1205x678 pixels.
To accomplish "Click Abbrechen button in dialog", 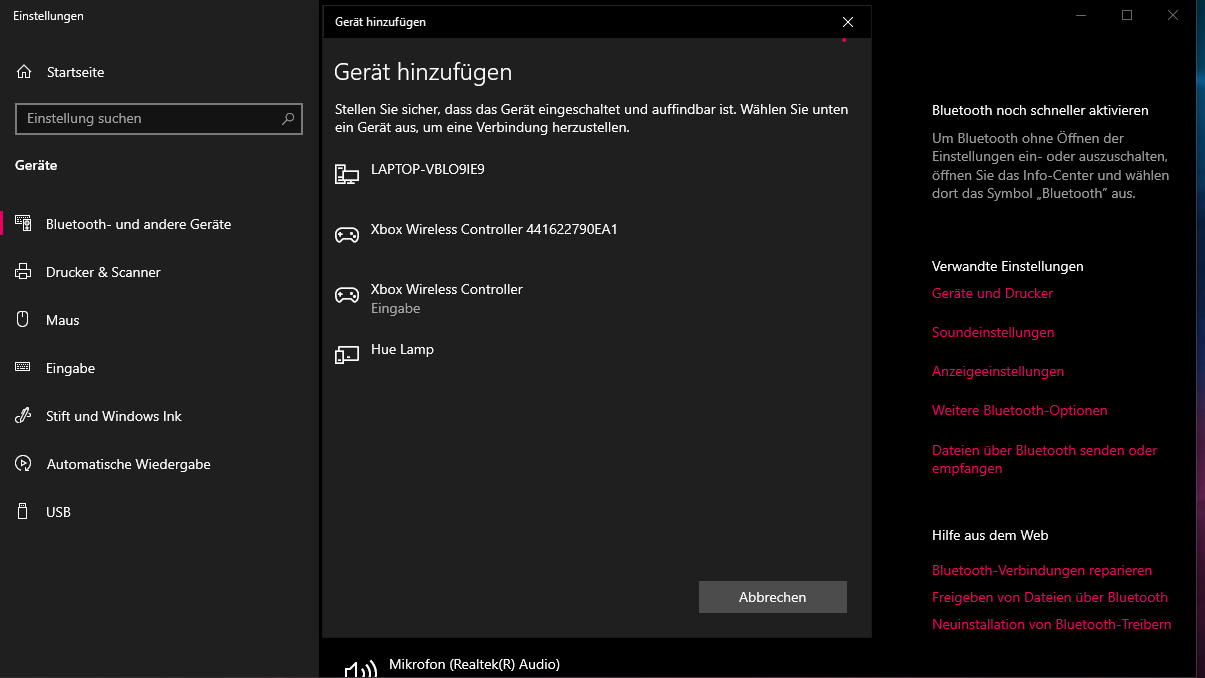I will pyautogui.click(x=773, y=597).
